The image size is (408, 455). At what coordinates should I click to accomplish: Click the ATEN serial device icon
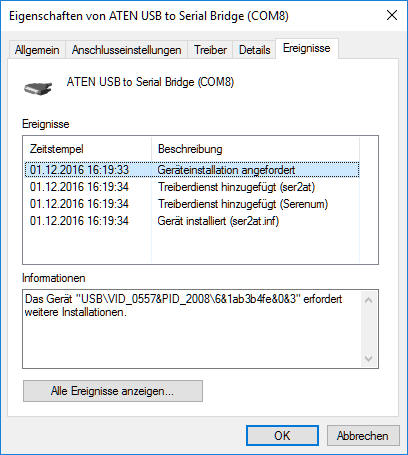click(x=38, y=88)
